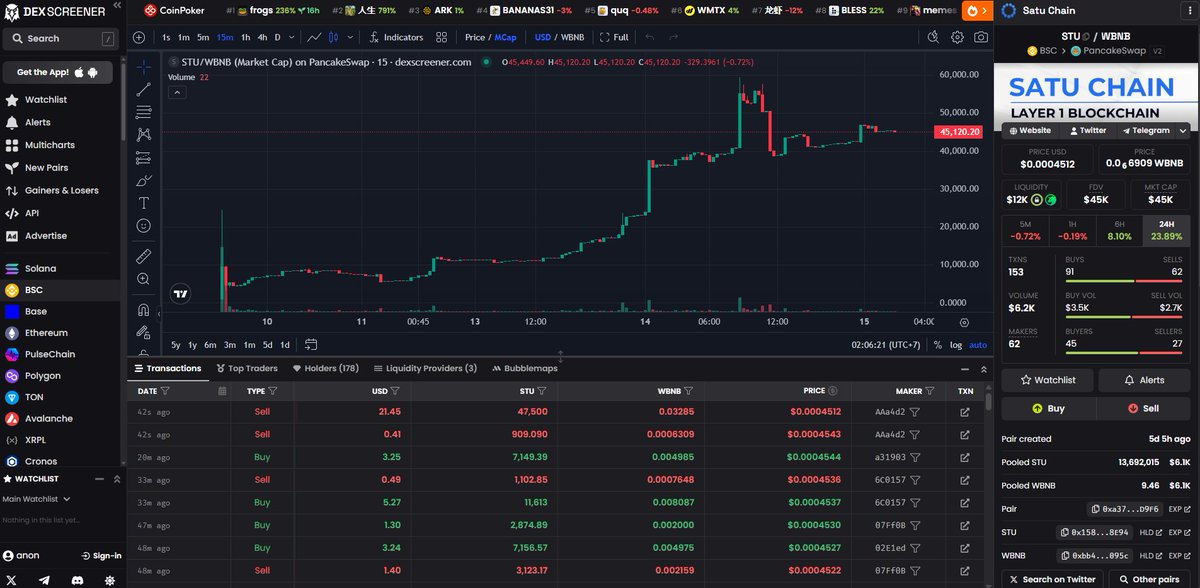Open external transaction link for a31903 row

965,457
